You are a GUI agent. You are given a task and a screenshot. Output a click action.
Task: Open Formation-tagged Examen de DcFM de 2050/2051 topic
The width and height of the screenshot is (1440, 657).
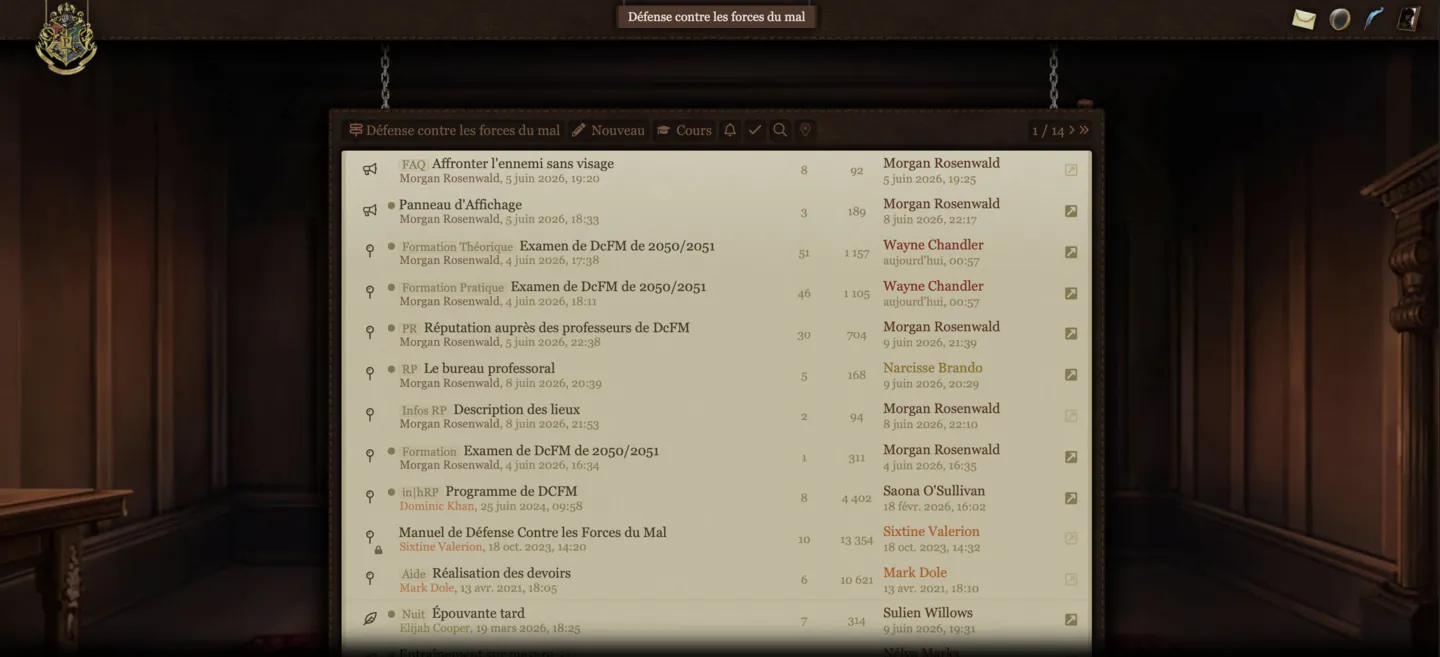tap(561, 451)
